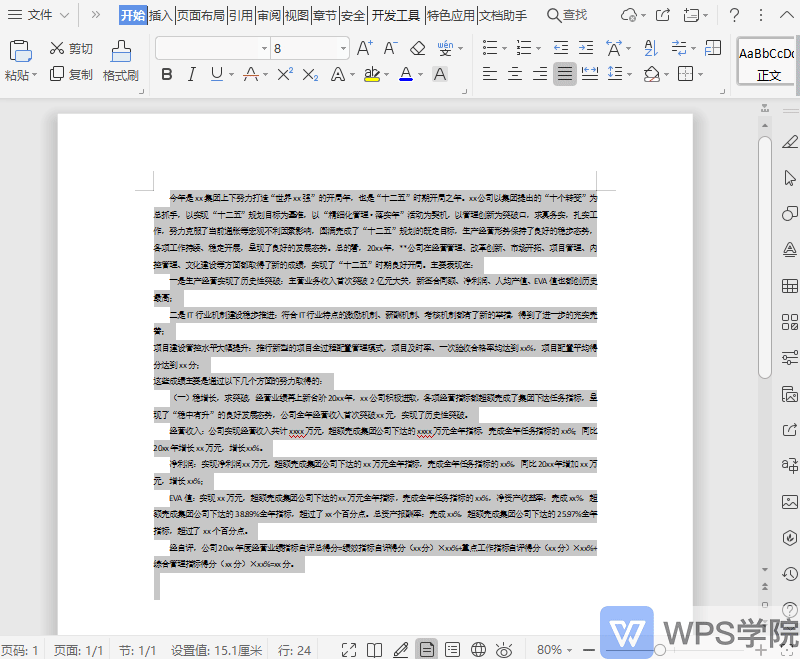Toggle Subscript formatting

click(310, 75)
